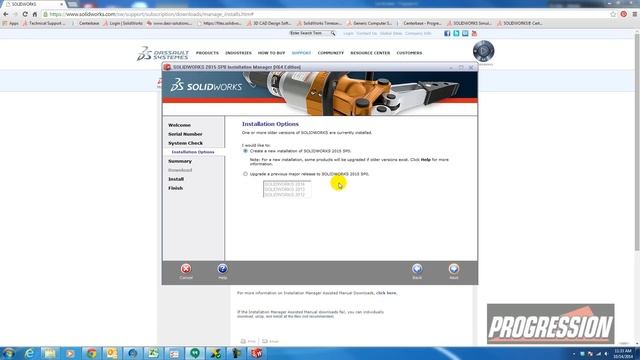The height and width of the screenshot is (360, 640).
Task: Select the Install step in sidebar
Action: (x=176, y=179)
